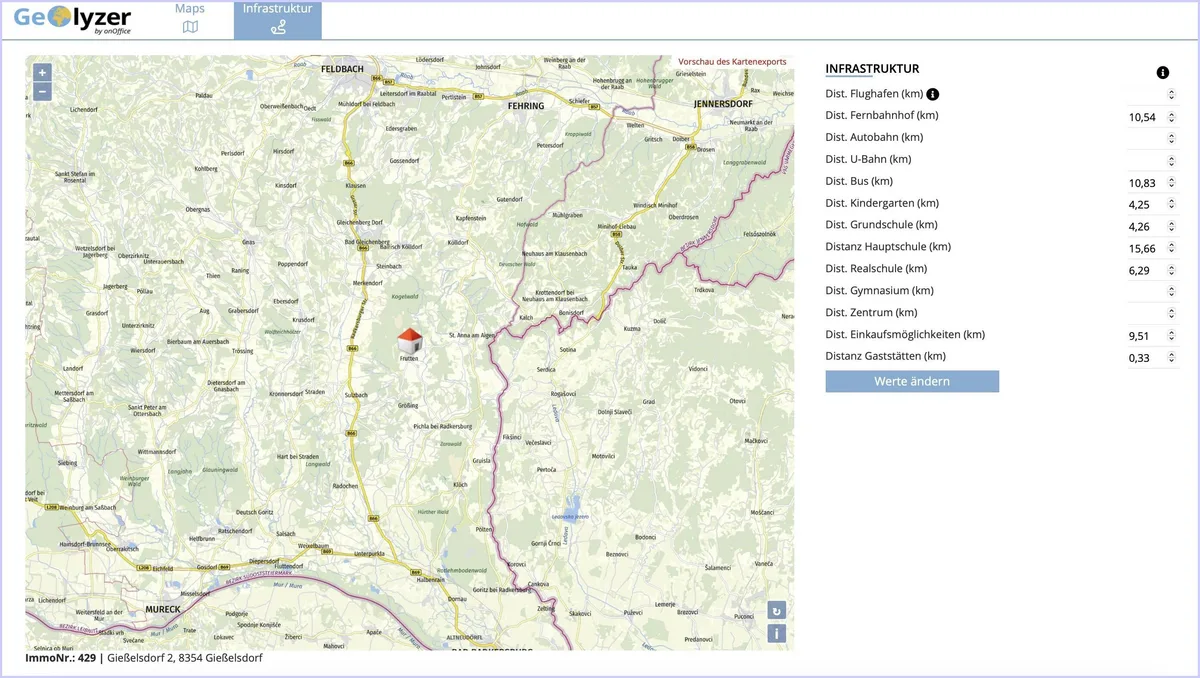Open the map info icon
Screen dimensions: 1200x678
point(777,633)
